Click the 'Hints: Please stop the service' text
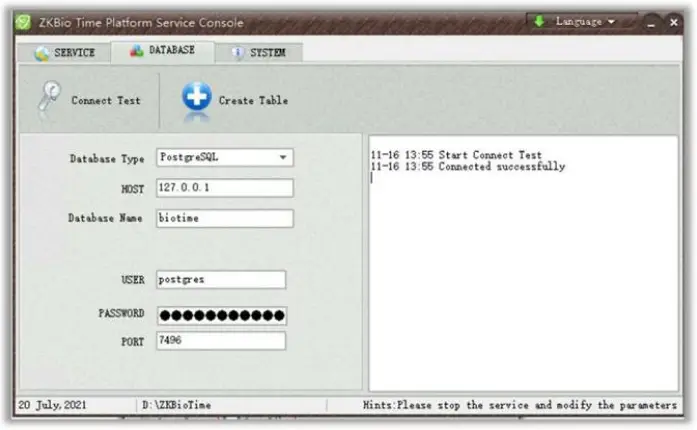Screen dimensions: 697x430 click(x=520, y=405)
